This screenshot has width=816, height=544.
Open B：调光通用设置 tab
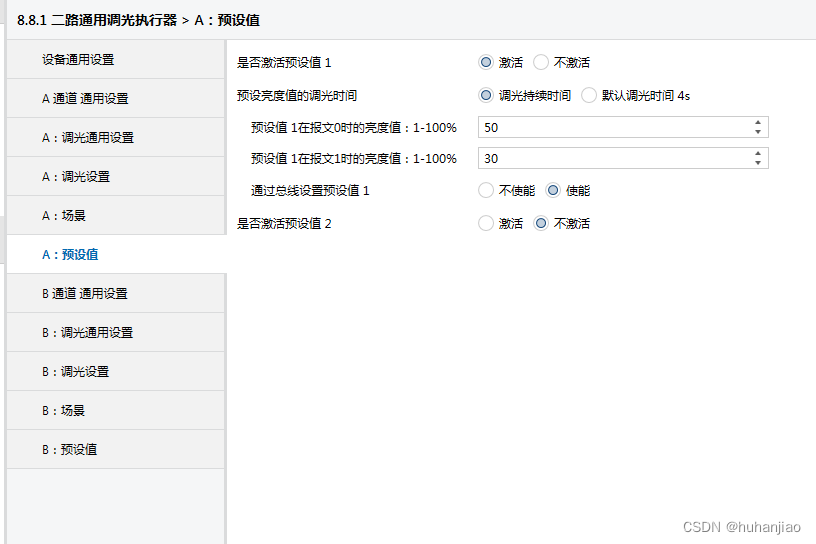[x=115, y=333]
